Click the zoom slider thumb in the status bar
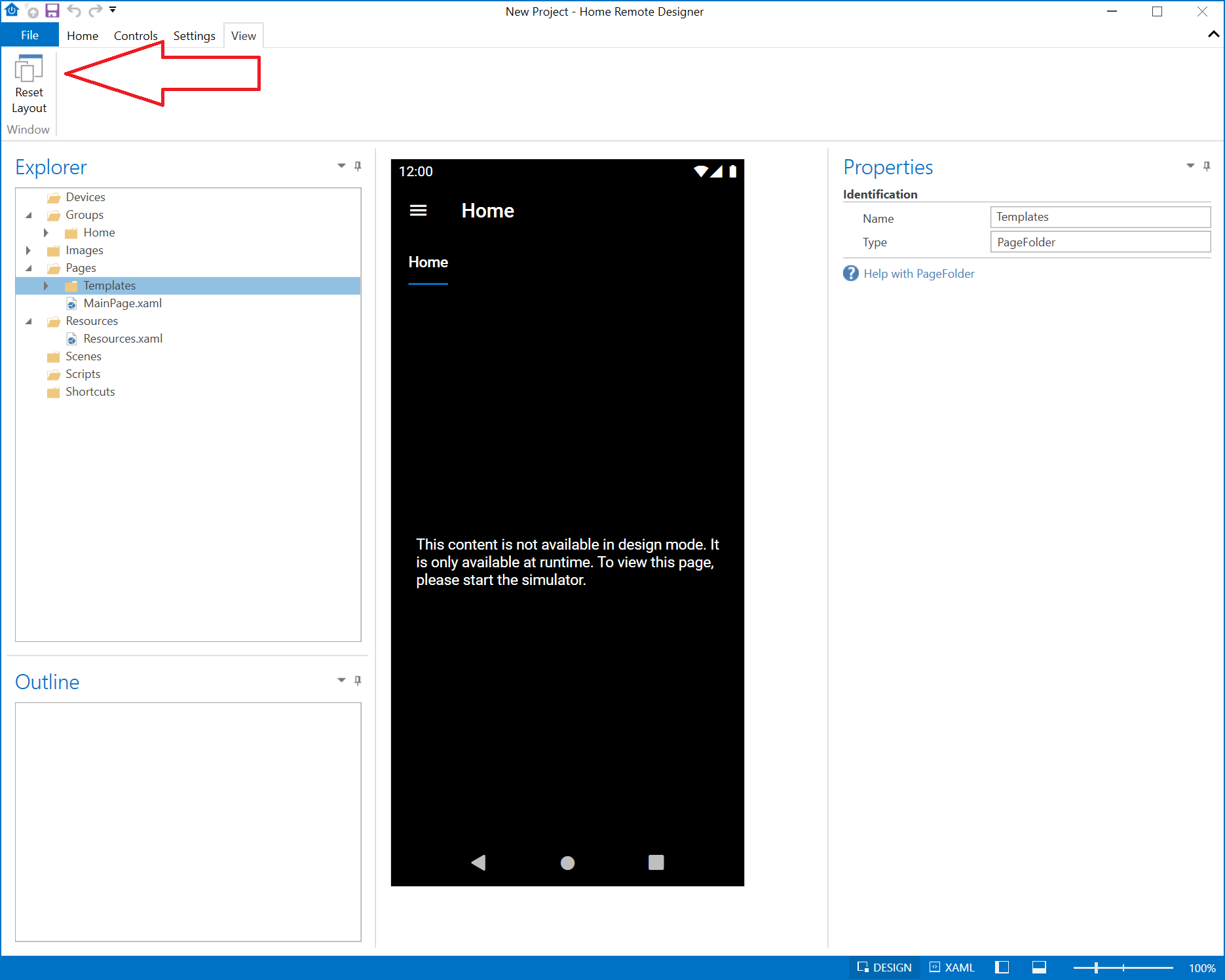The width and height of the screenshot is (1225, 980). 1096,968
